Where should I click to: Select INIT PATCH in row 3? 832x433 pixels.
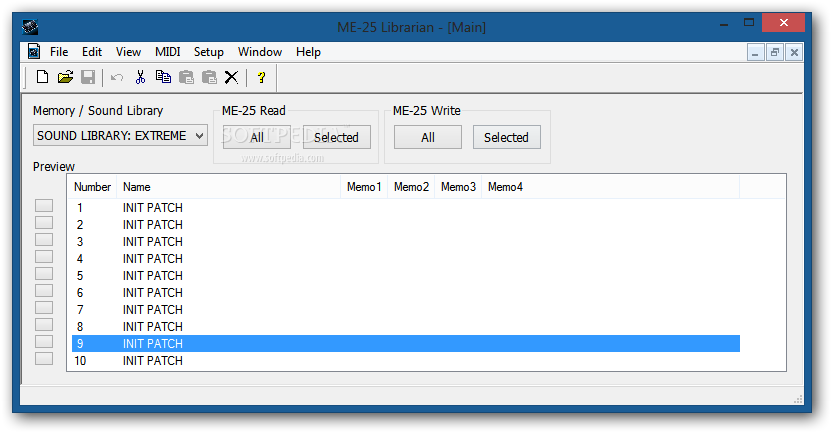tap(153, 241)
